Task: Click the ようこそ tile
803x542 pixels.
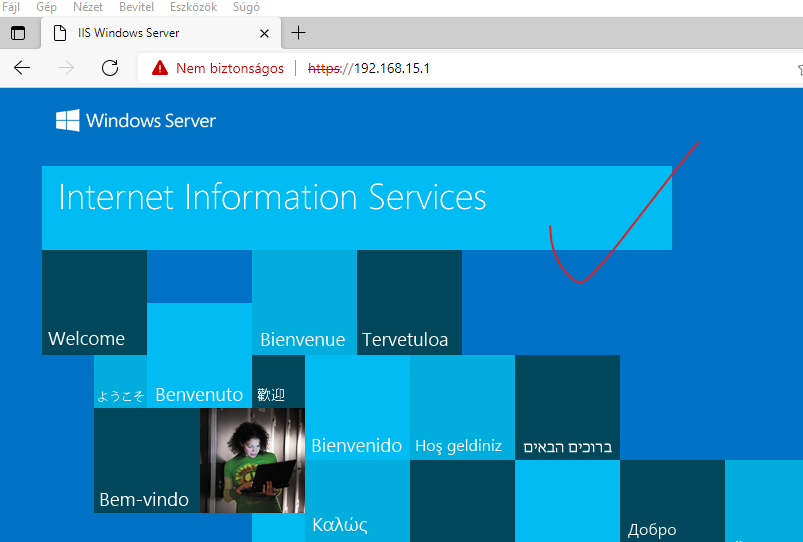Action: [x=120, y=382]
